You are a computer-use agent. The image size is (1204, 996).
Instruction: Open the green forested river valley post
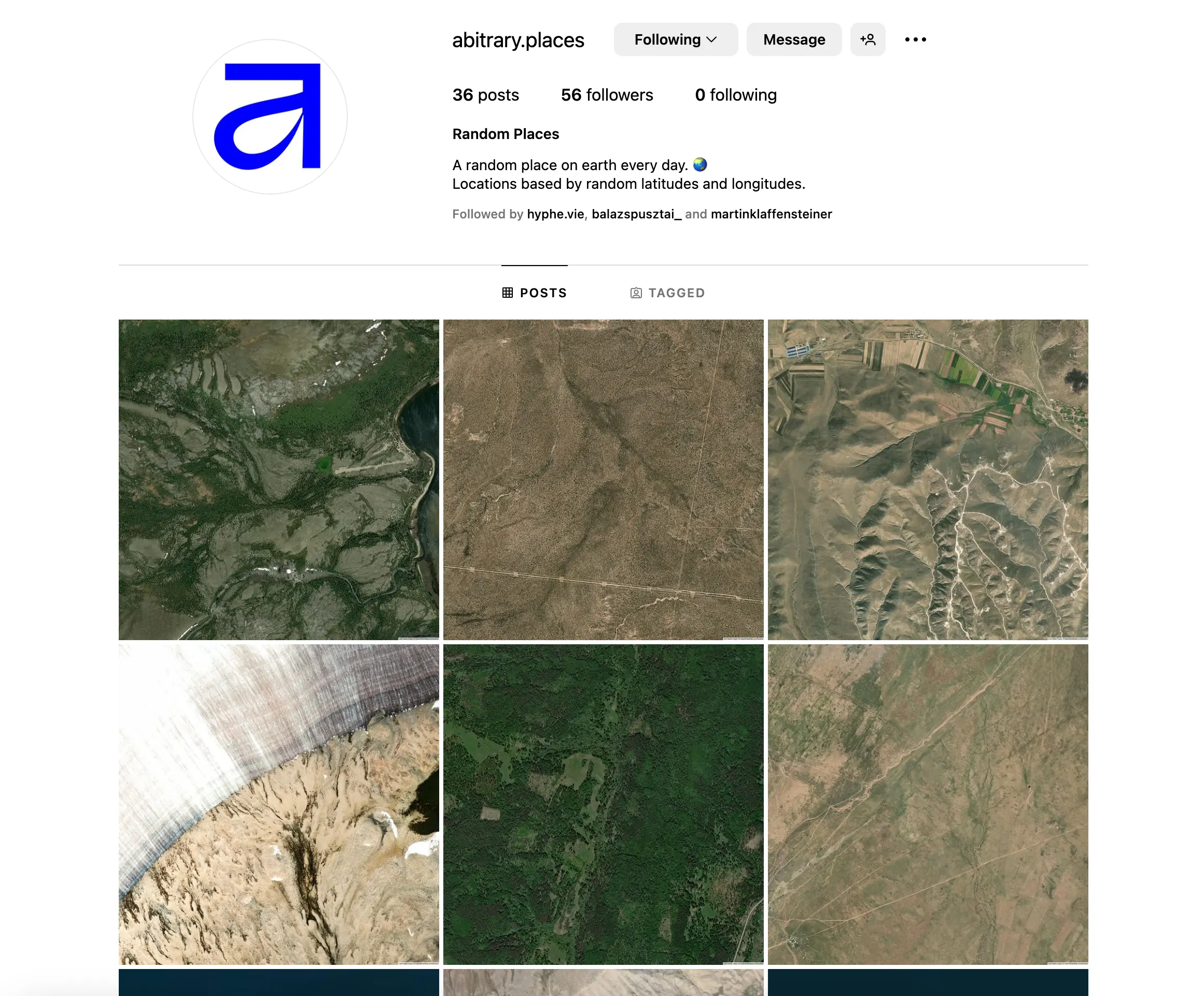tap(278, 480)
